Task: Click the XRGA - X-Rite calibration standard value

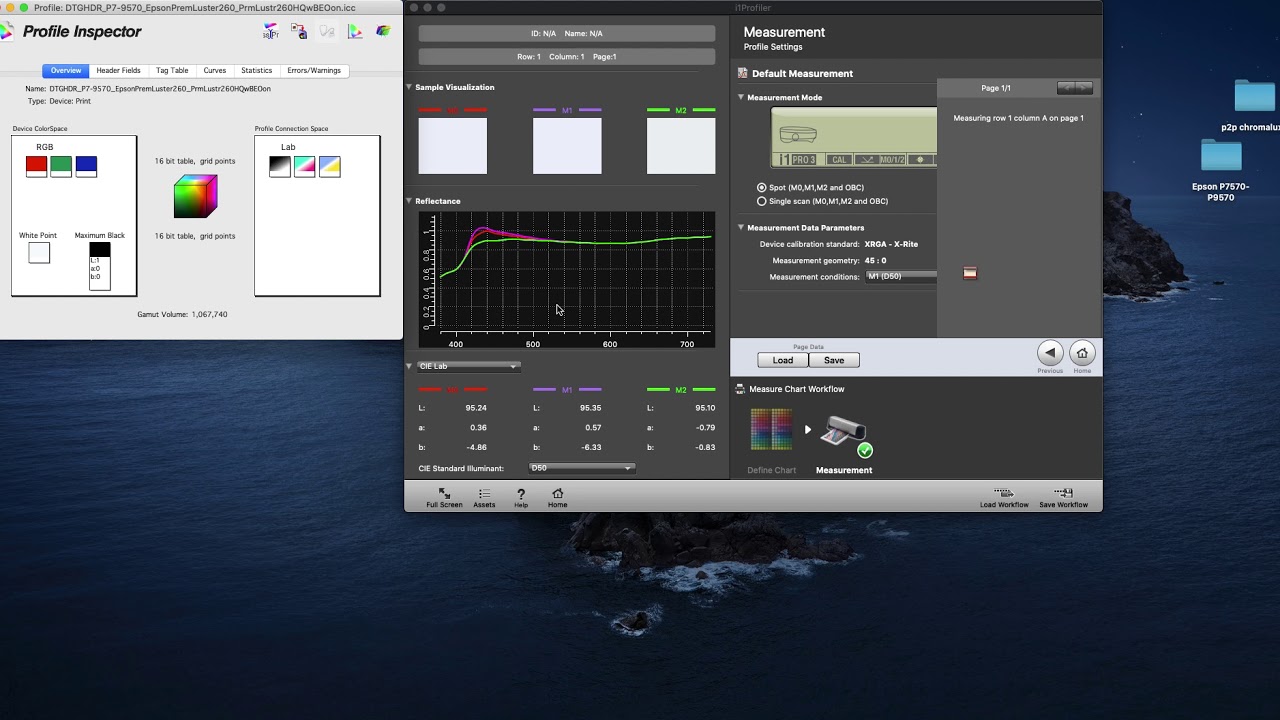Action: point(891,244)
